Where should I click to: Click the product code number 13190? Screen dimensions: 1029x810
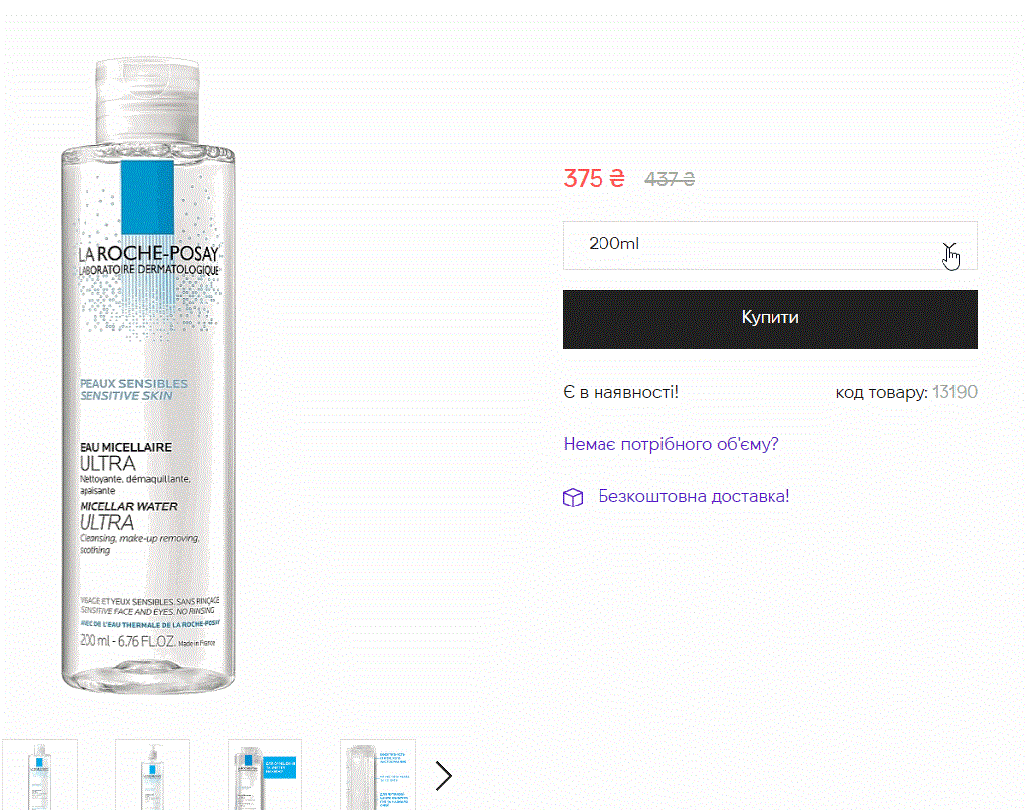point(955,392)
